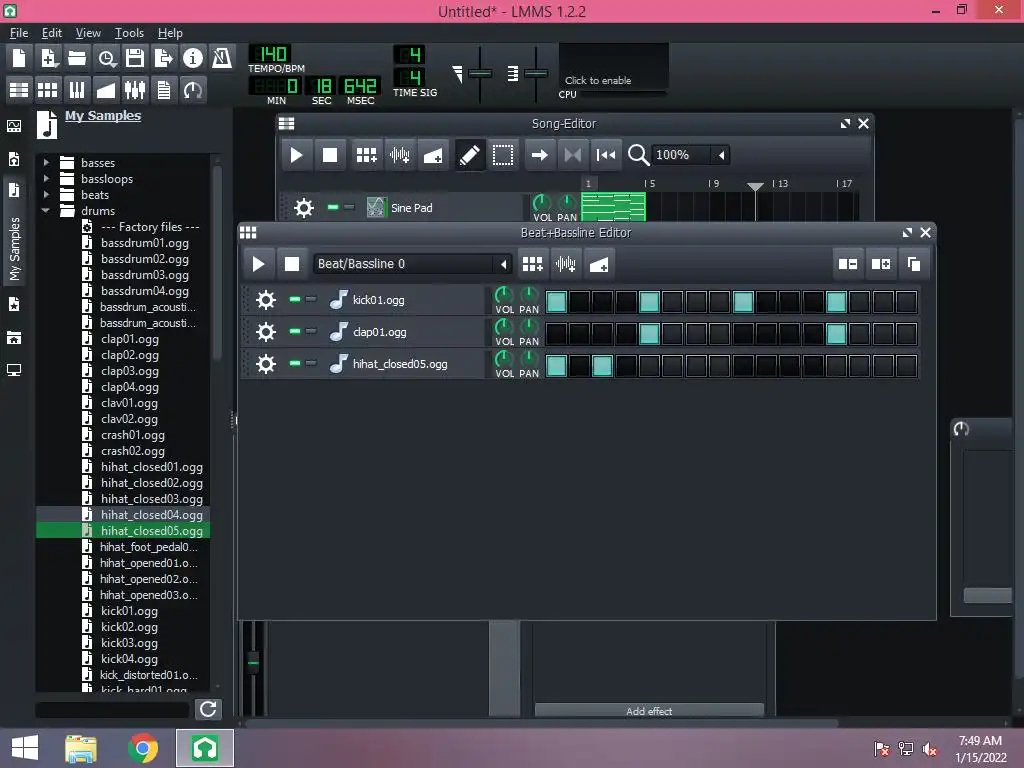This screenshot has height=768, width=1024.
Task: Open What's This info icon
Action: click(193, 58)
